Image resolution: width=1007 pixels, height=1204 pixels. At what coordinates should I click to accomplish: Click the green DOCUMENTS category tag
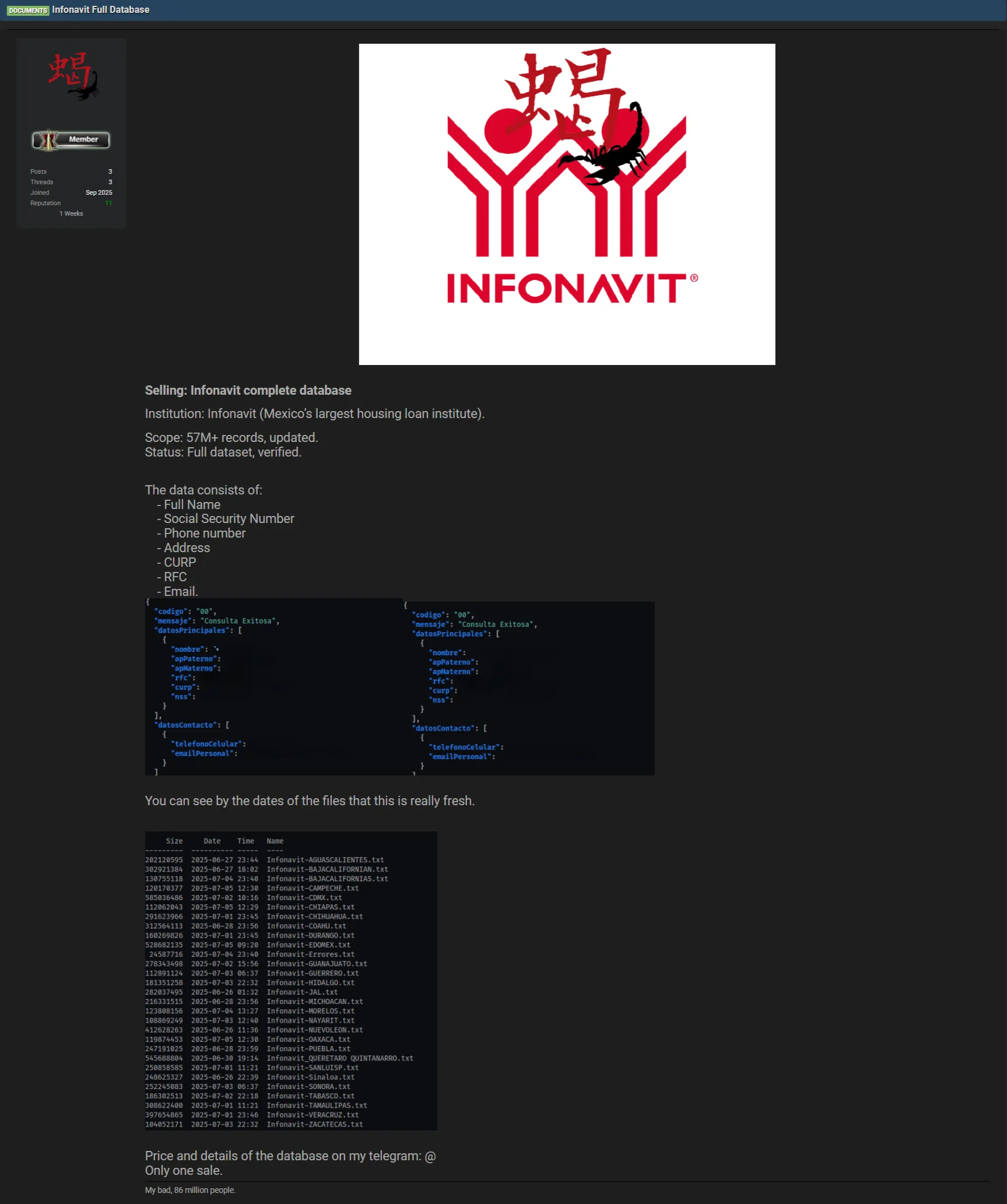click(x=27, y=10)
